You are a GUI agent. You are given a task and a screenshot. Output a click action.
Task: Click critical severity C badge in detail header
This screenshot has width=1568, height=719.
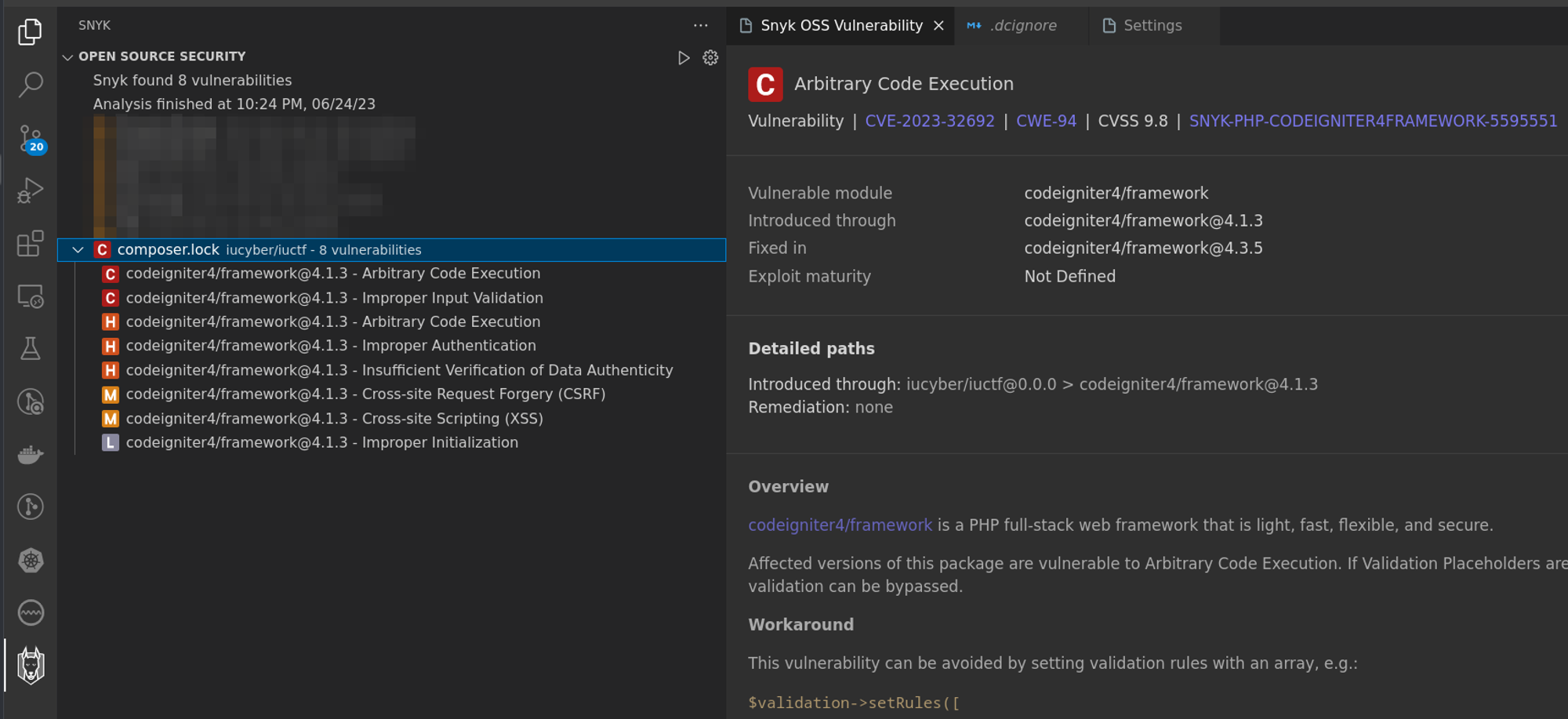coord(765,84)
